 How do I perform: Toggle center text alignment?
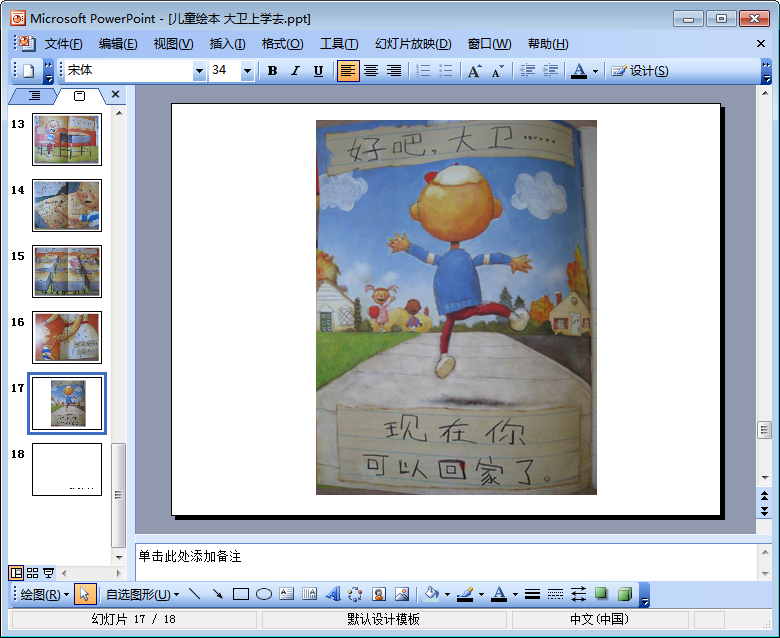pos(371,71)
